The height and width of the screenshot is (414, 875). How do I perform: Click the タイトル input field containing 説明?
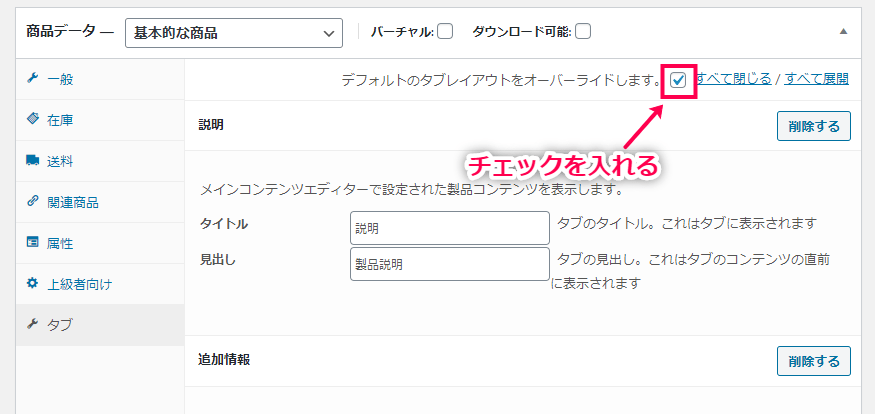point(450,228)
